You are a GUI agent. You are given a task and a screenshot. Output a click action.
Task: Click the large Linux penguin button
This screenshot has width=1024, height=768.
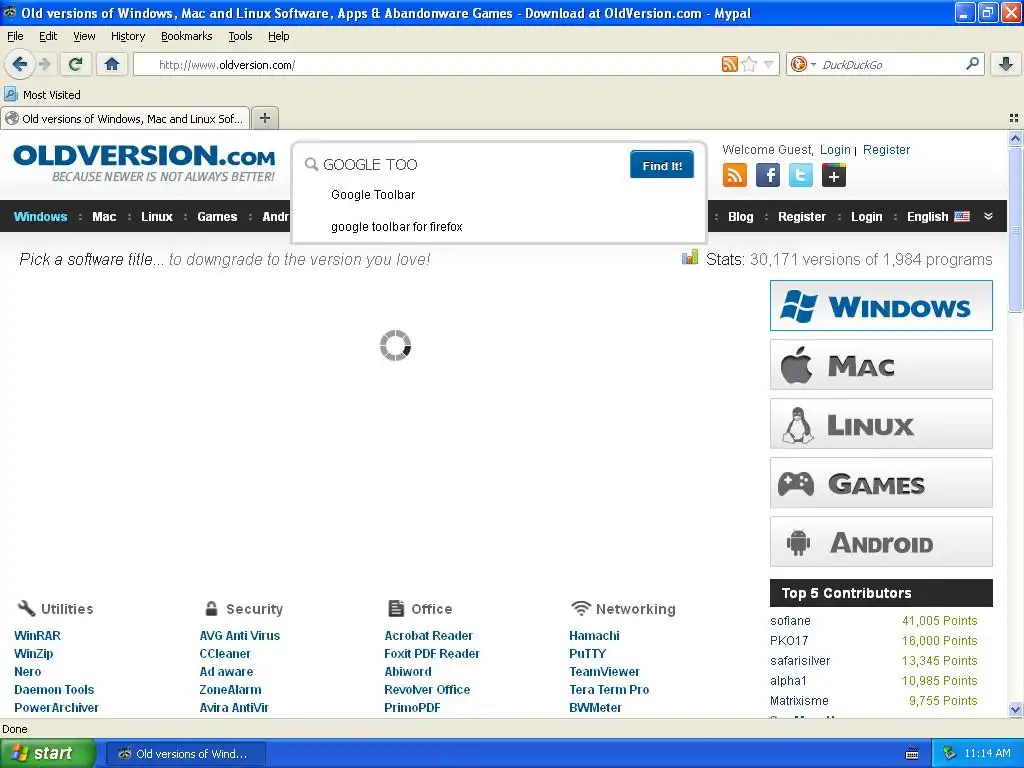[881, 424]
